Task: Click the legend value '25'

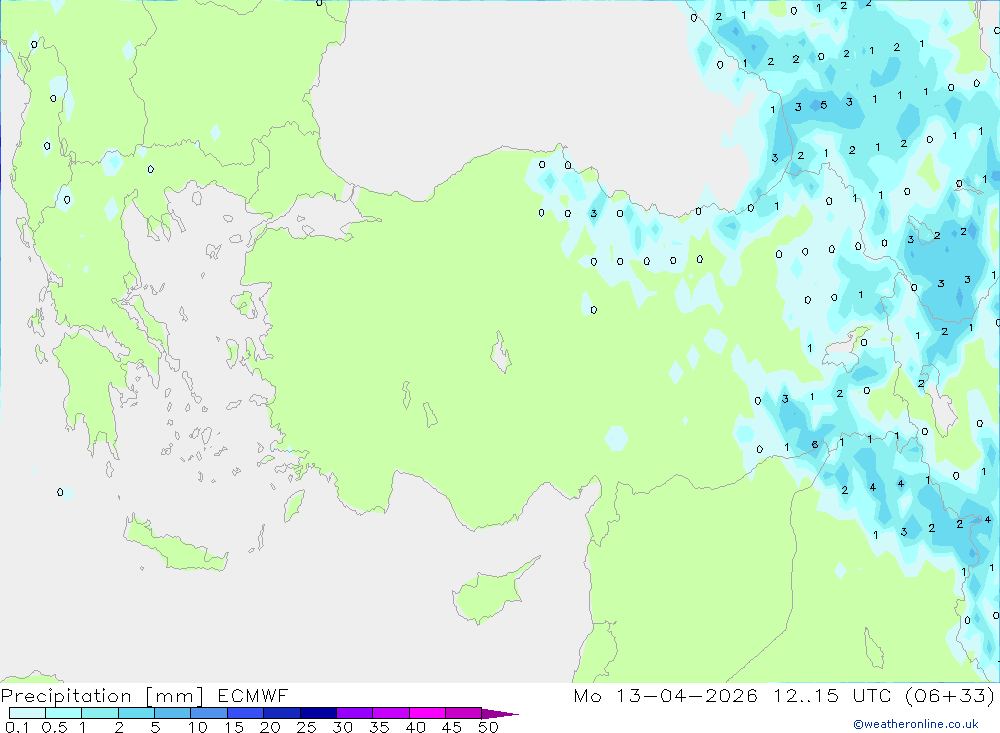Action: coord(306,727)
